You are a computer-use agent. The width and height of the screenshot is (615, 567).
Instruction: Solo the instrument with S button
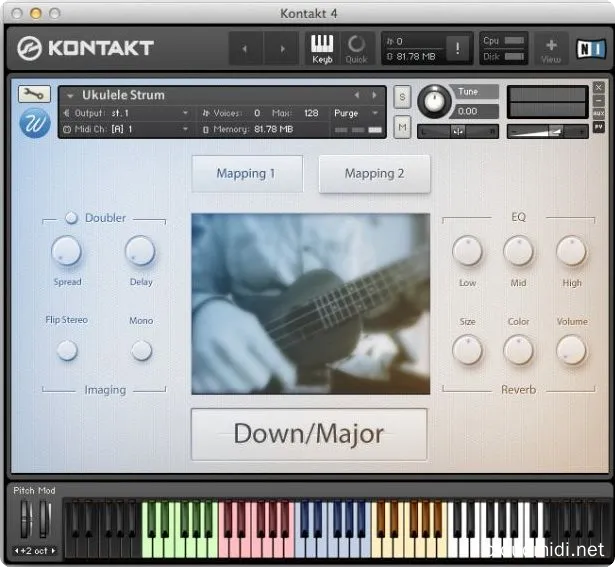pos(402,96)
